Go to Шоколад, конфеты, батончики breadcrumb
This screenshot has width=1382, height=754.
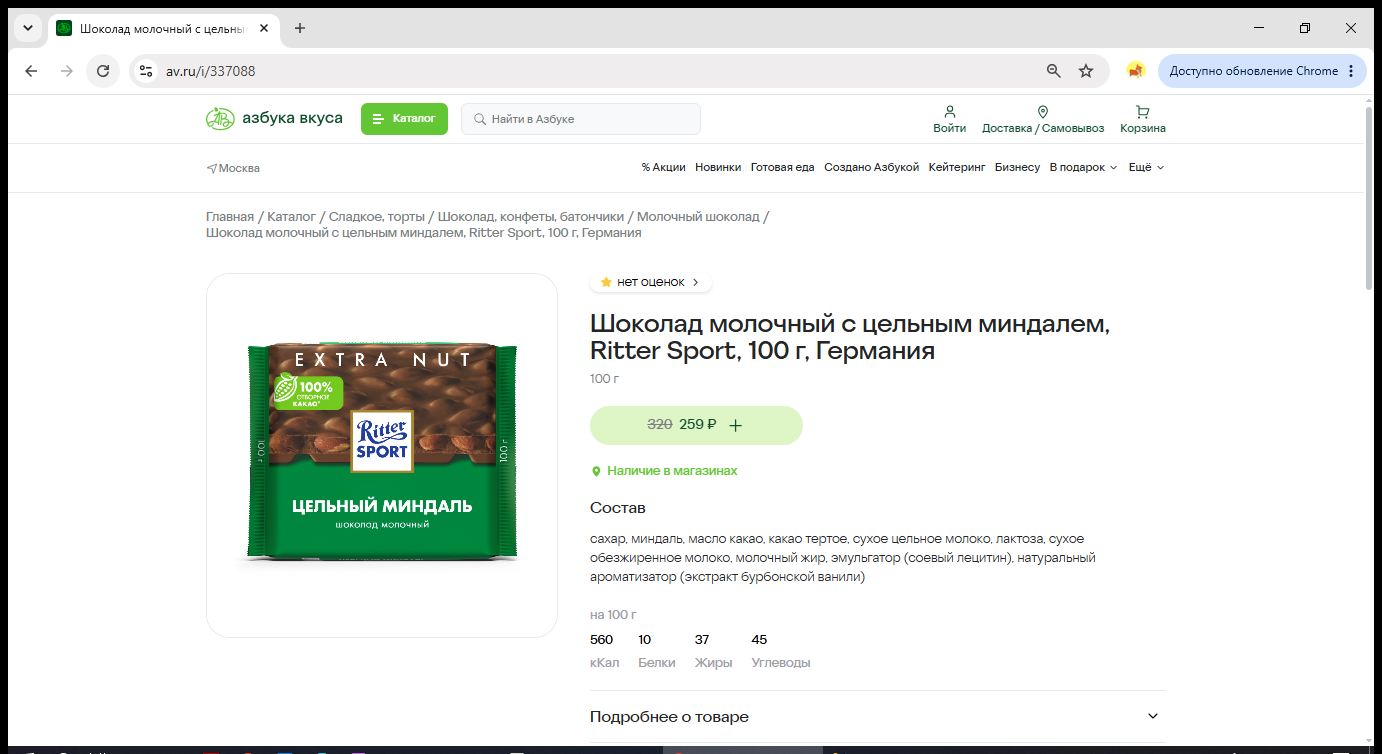click(531, 216)
